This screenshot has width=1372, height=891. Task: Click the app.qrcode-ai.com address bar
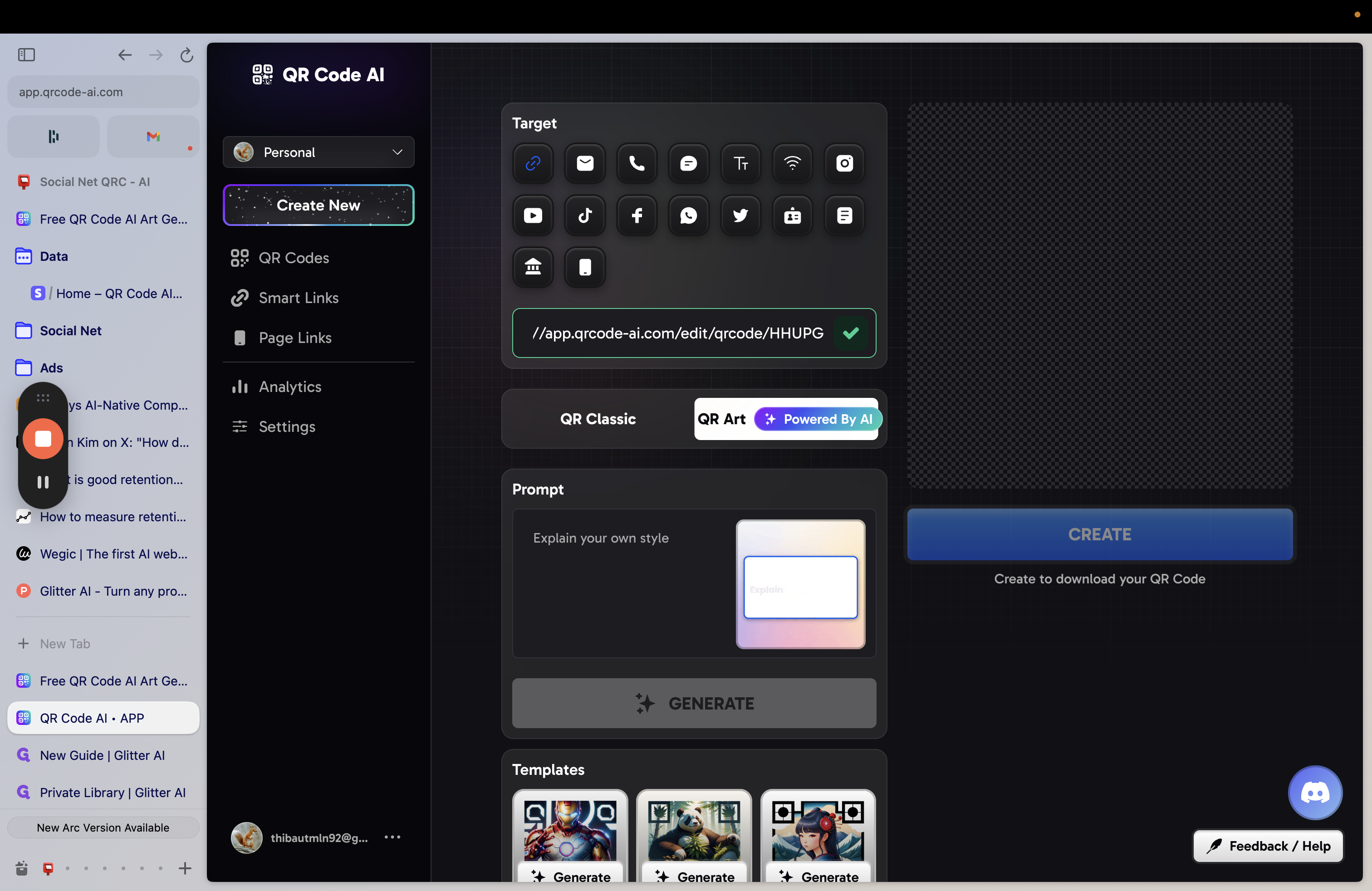click(104, 92)
